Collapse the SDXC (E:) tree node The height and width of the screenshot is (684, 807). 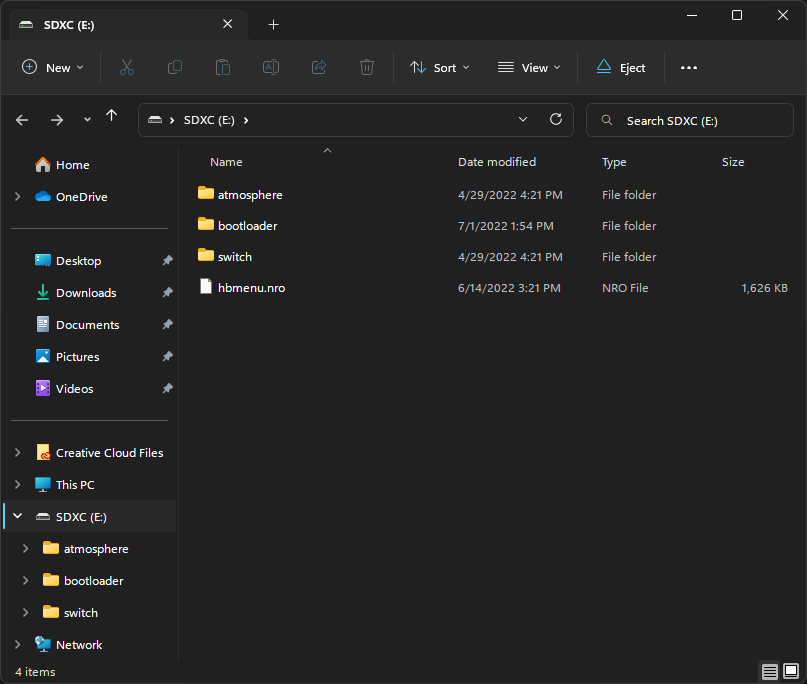click(x=17, y=517)
